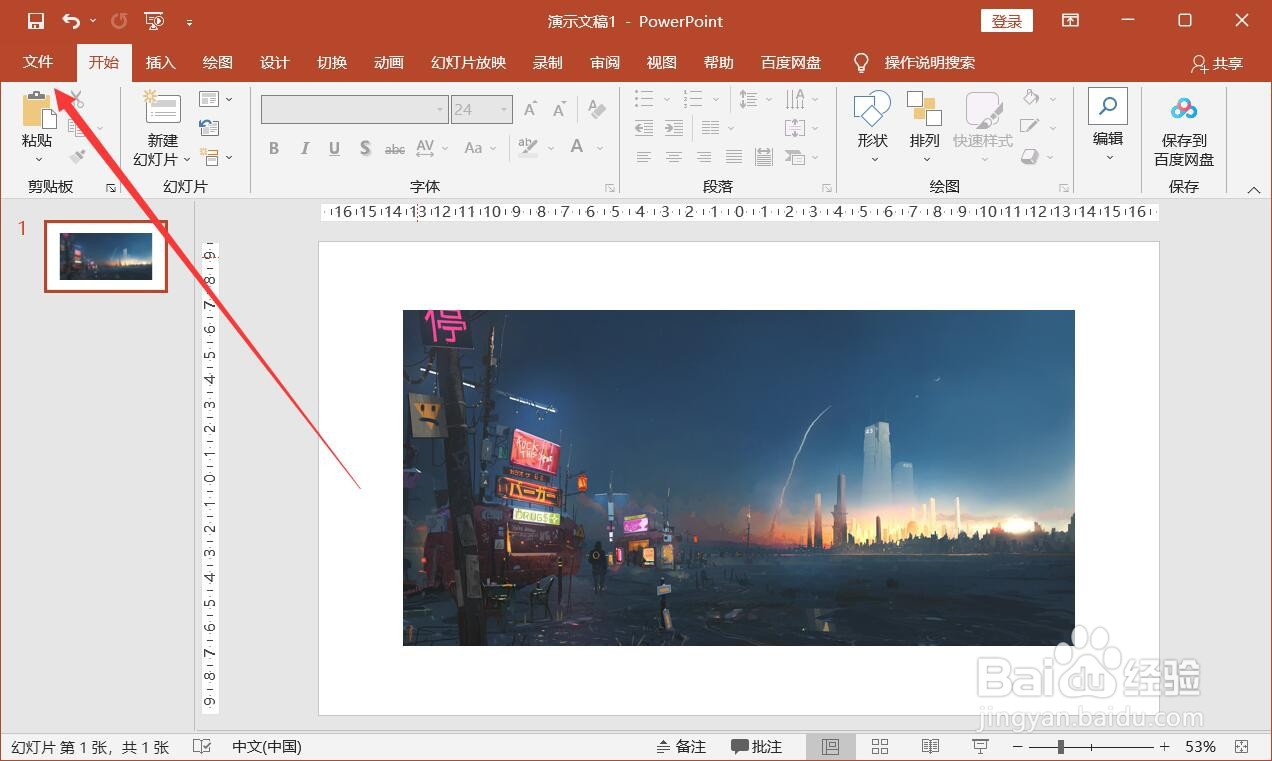The width and height of the screenshot is (1272, 761).
Task: Clear all text formatting
Action: click(597, 109)
